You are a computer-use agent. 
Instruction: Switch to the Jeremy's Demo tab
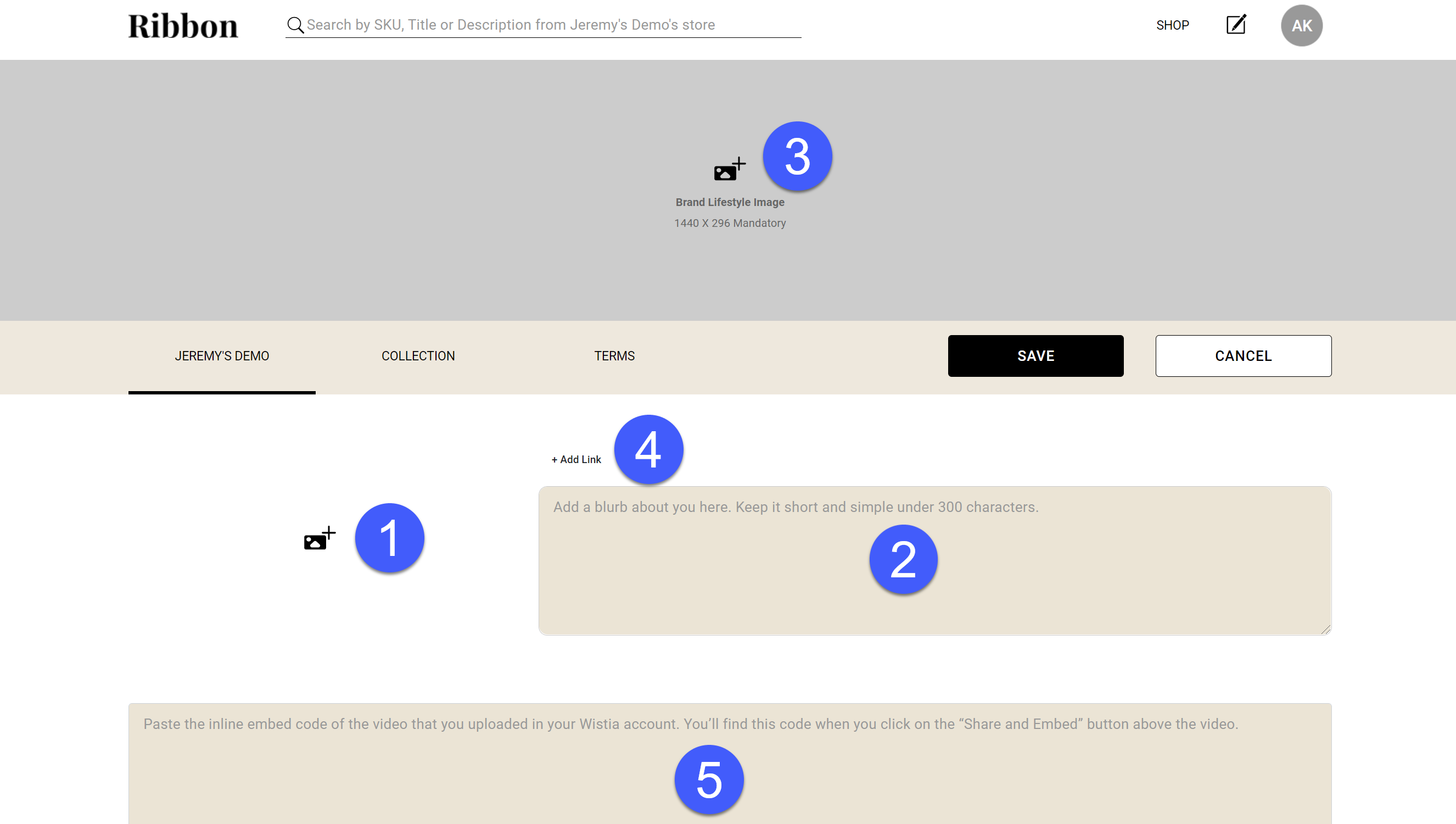pyautogui.click(x=222, y=356)
